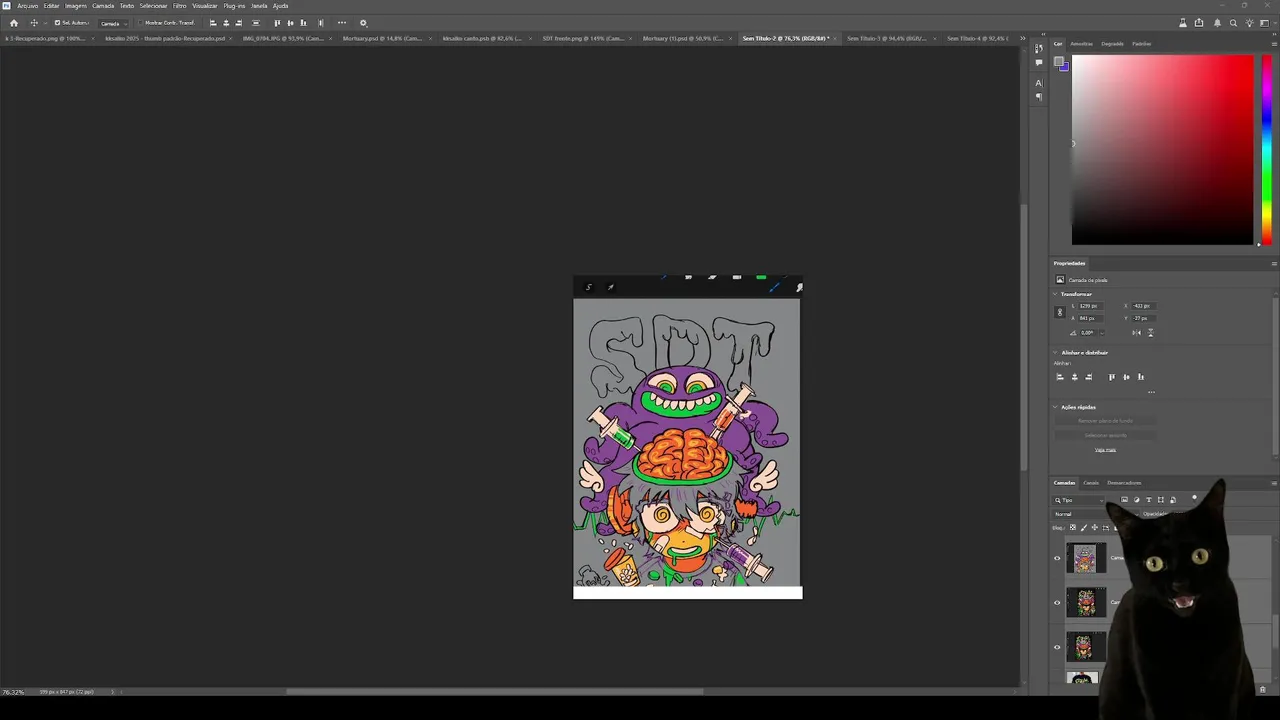1280x720 pixels.
Task: Open the Camada auto-select dropdown
Action: 114,23
